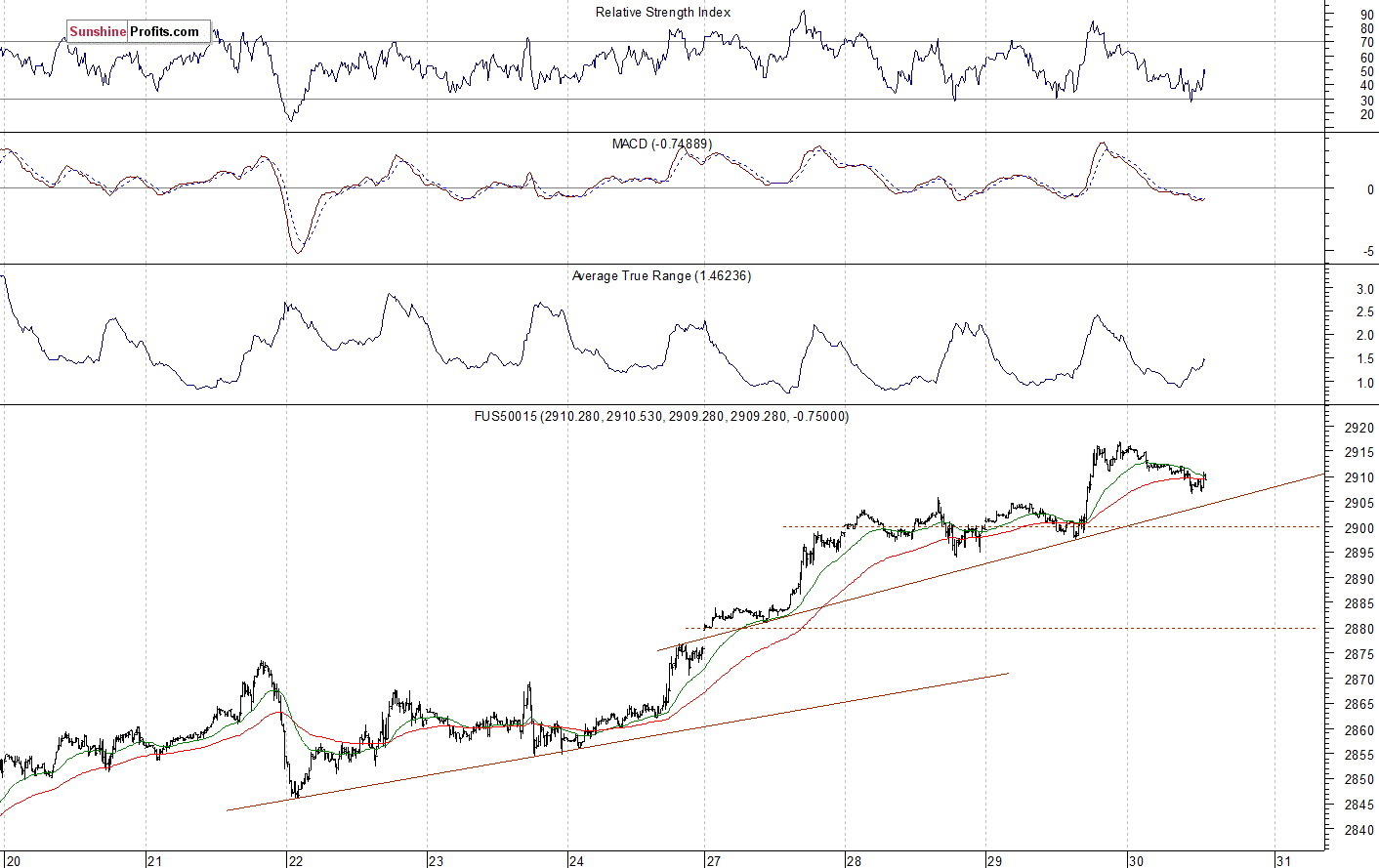Click the 2920 price axis label
1379x868 pixels.
pyautogui.click(x=1359, y=428)
